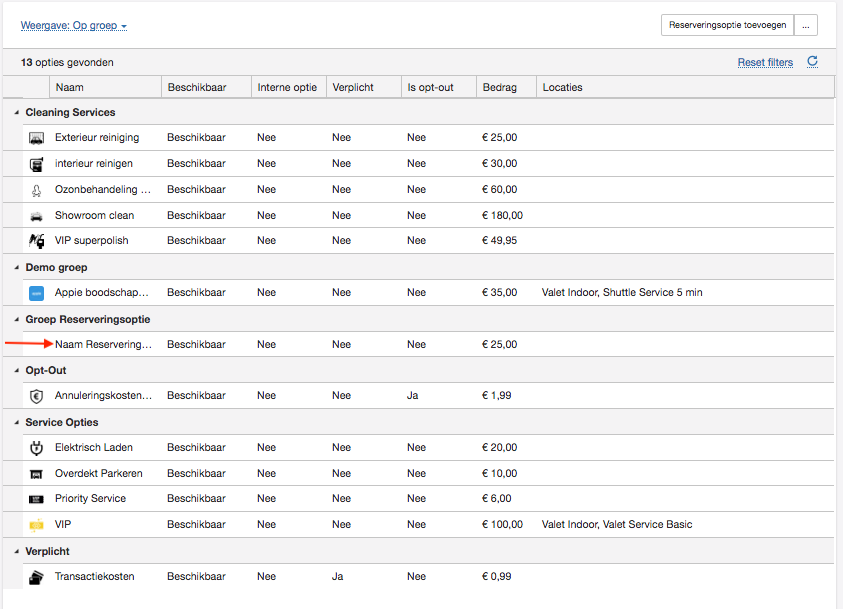Open the Appie boodschap... option
The height and width of the screenshot is (609, 843).
point(102,292)
